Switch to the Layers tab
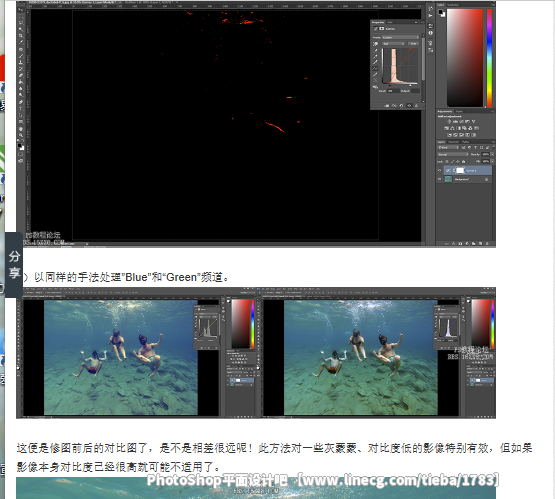This screenshot has width=555, height=499. 442,142
